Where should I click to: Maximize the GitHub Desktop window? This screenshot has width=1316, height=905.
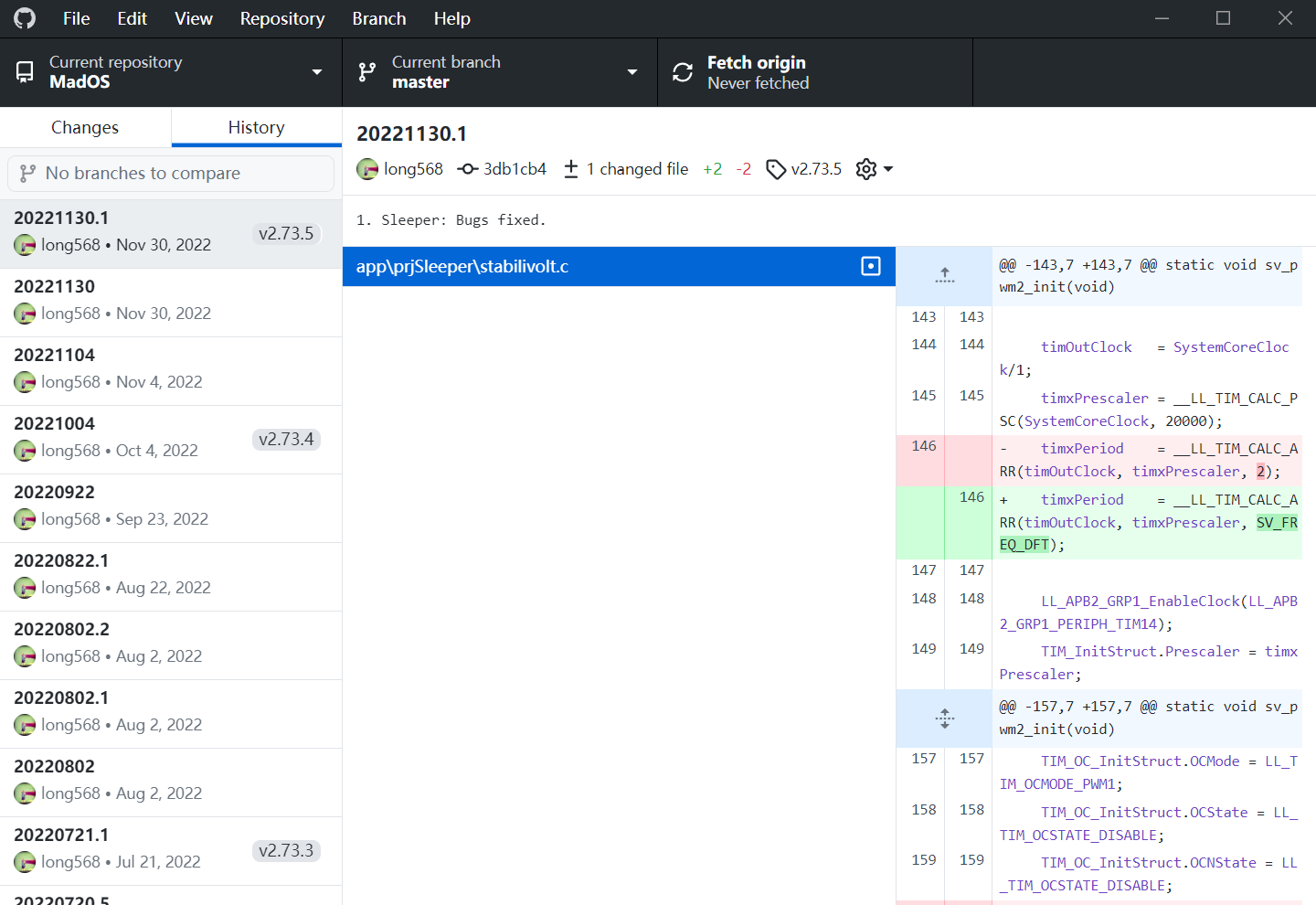[x=1223, y=18]
